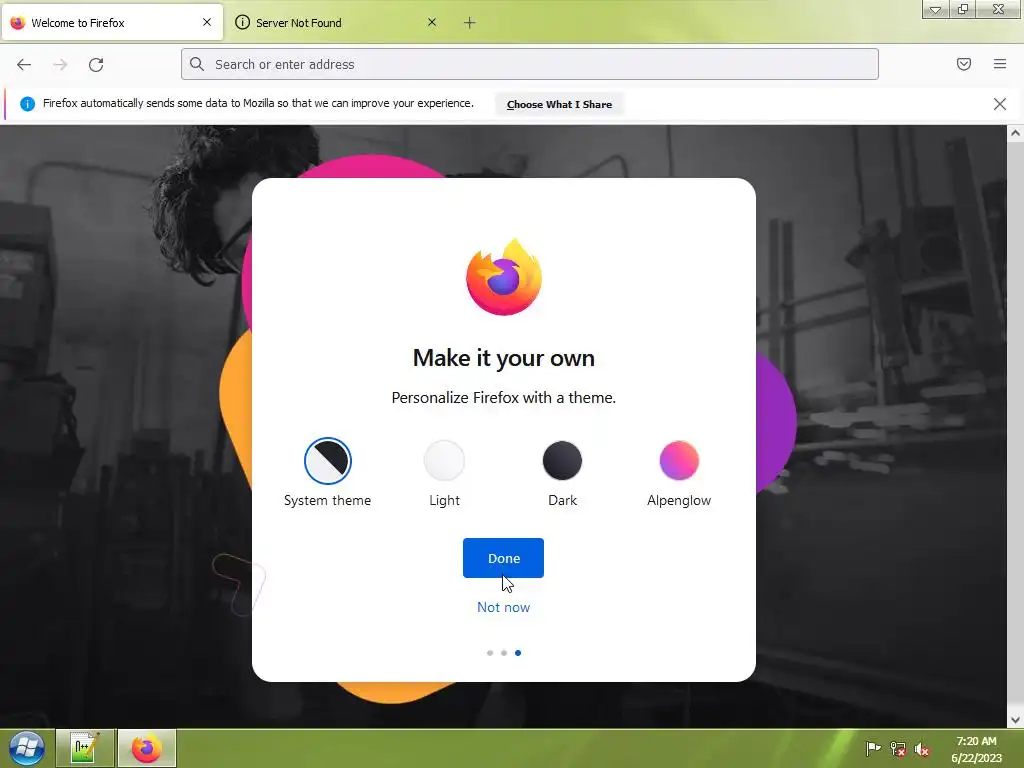Click the scrollbar up arrow
The image size is (1024, 768).
pyautogui.click(x=1015, y=133)
